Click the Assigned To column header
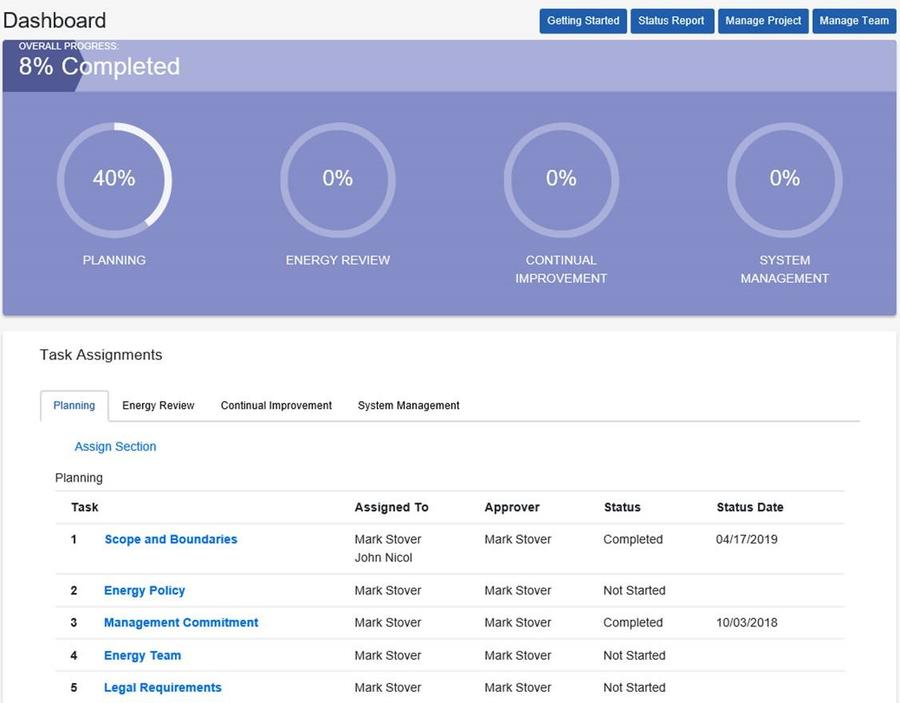This screenshot has width=900, height=703. 391,507
